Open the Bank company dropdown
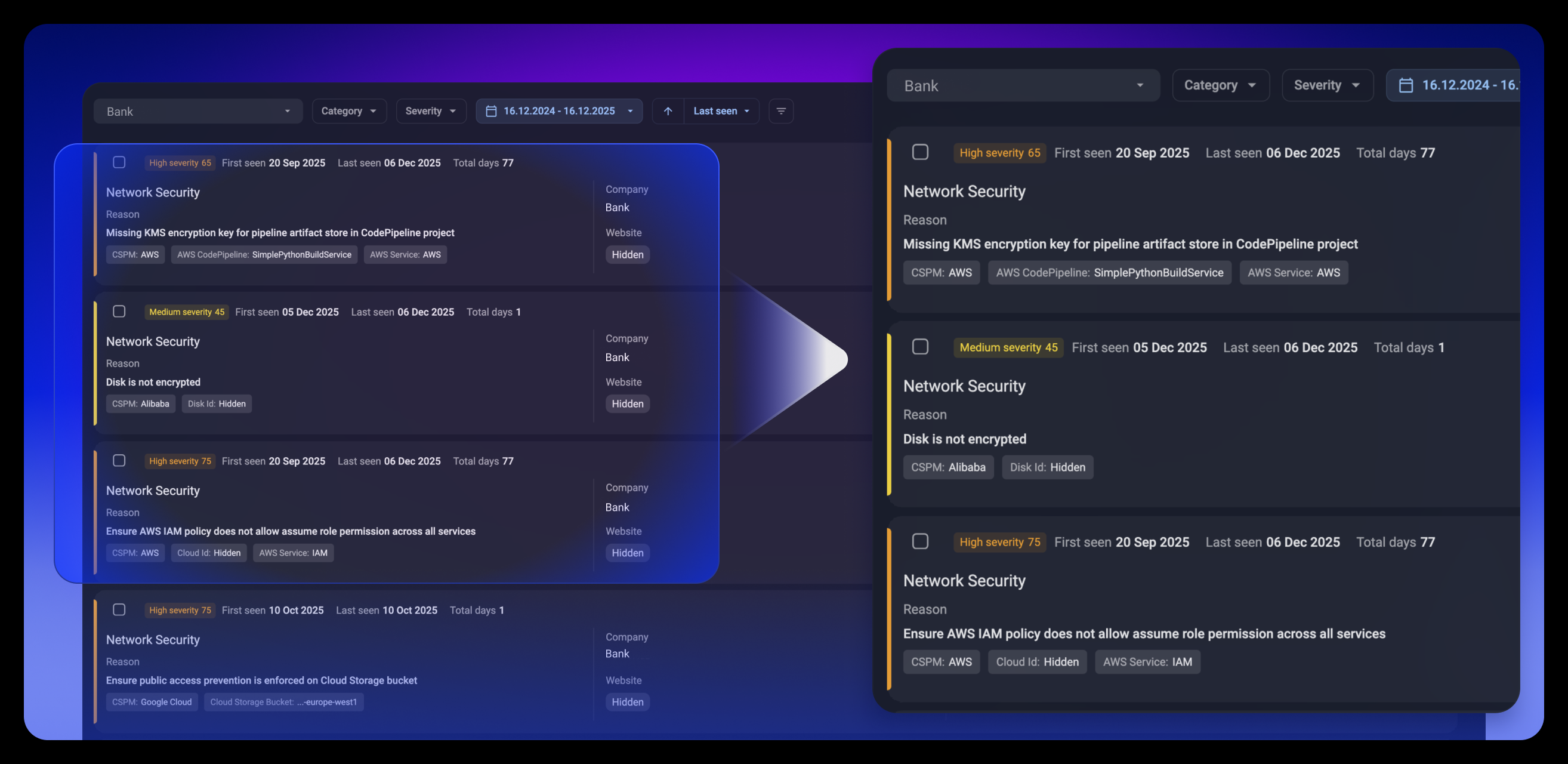 (x=198, y=111)
